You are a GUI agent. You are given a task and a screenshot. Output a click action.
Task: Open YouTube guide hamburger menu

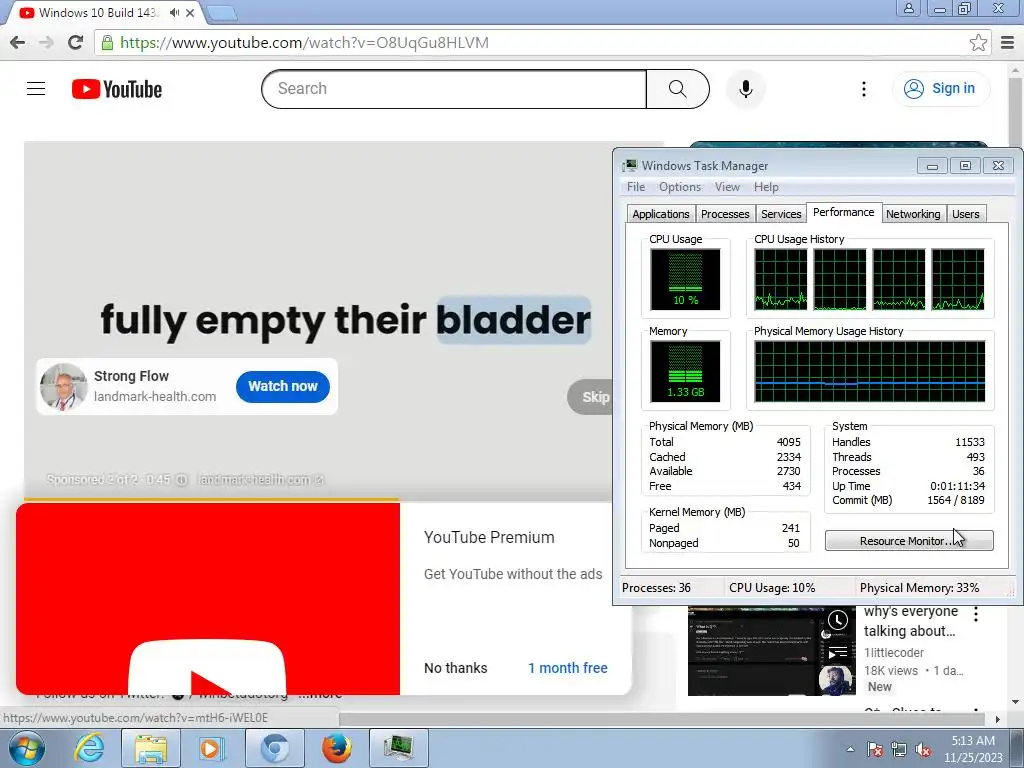(x=36, y=88)
